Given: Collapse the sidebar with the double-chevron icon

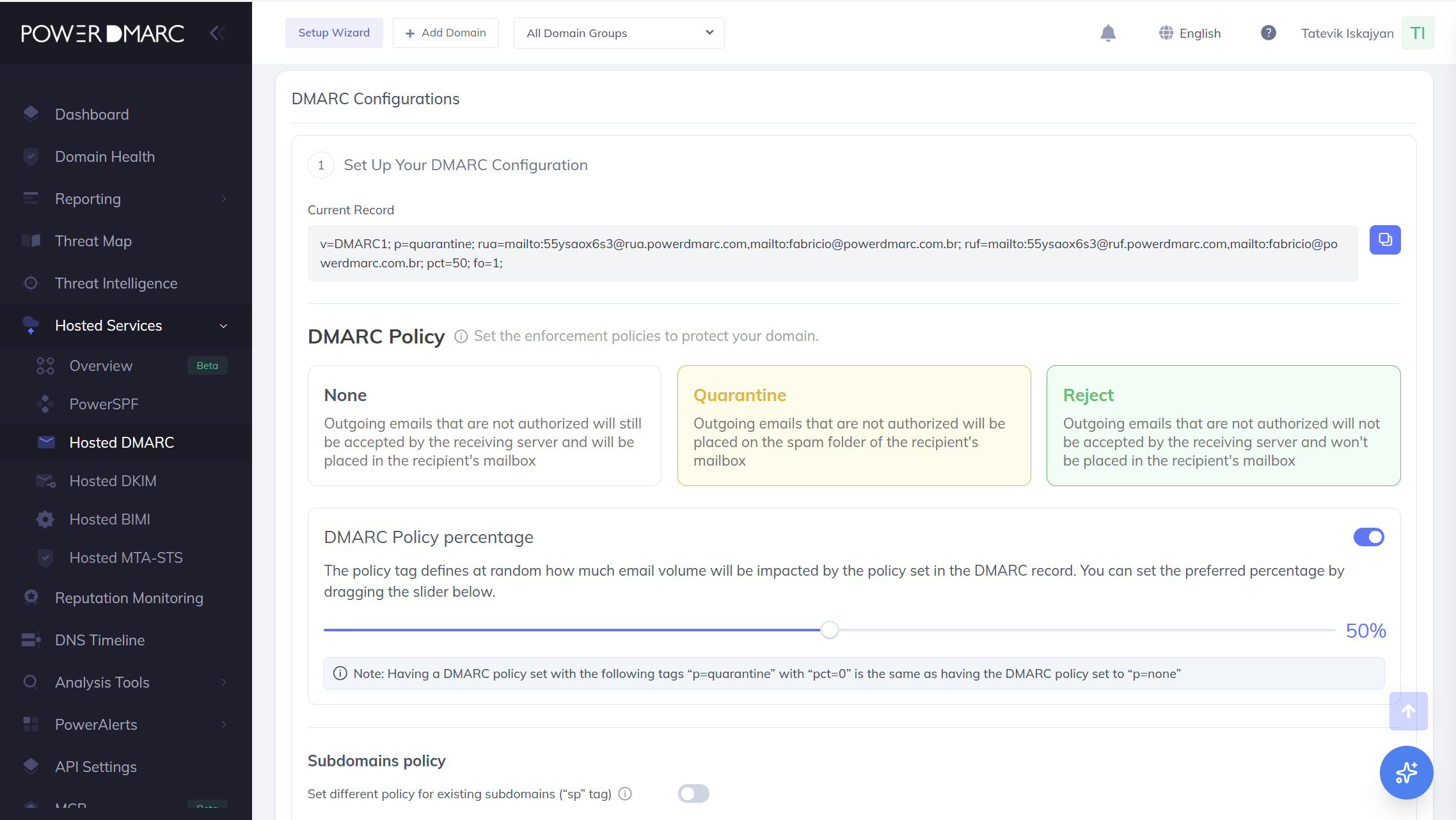Looking at the screenshot, I should pyautogui.click(x=218, y=33).
